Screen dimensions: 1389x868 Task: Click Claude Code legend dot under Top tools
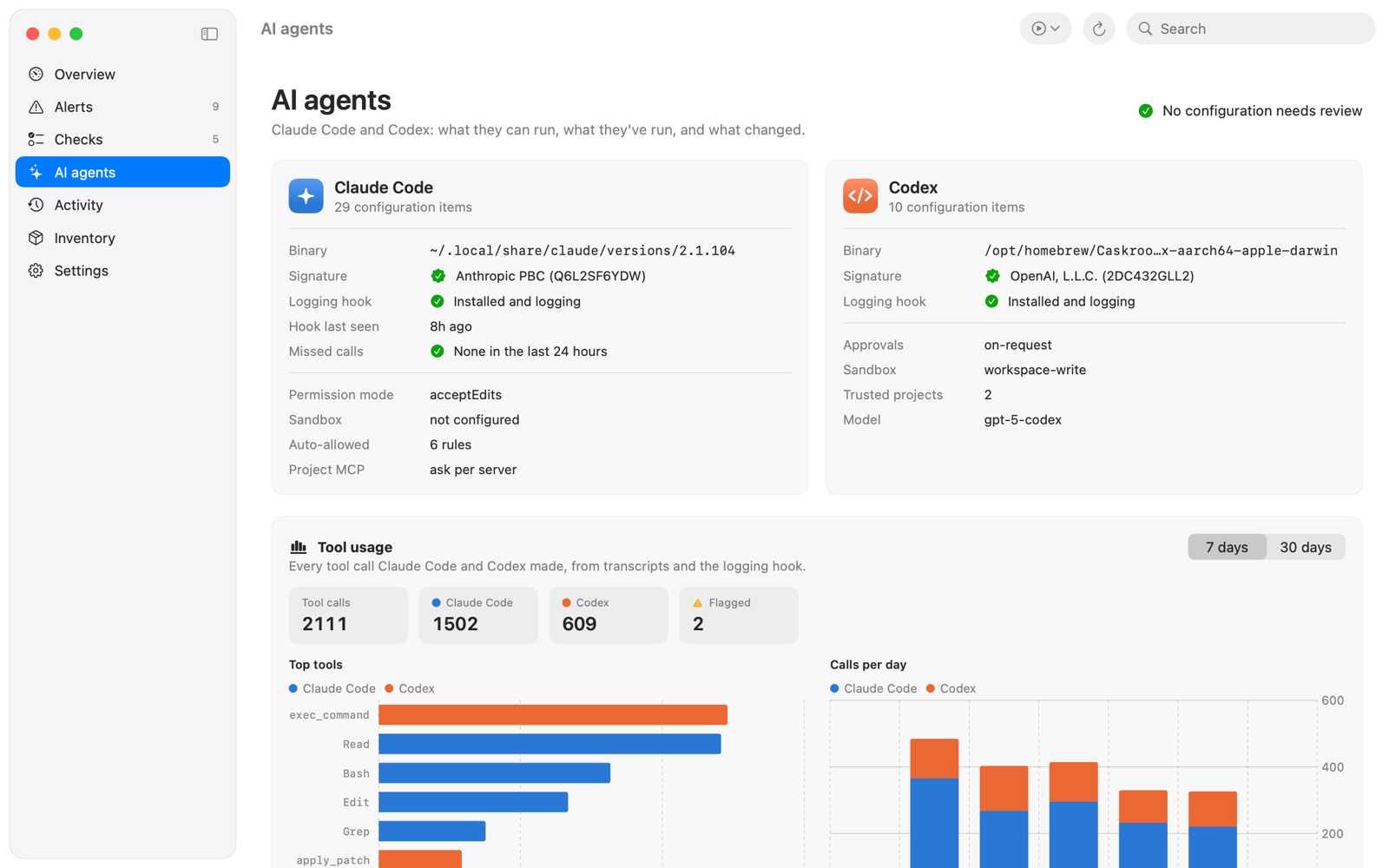tap(293, 688)
